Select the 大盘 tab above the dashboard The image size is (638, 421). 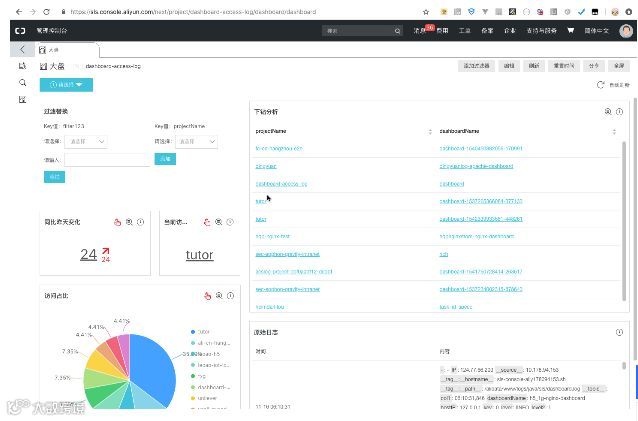click(67, 50)
